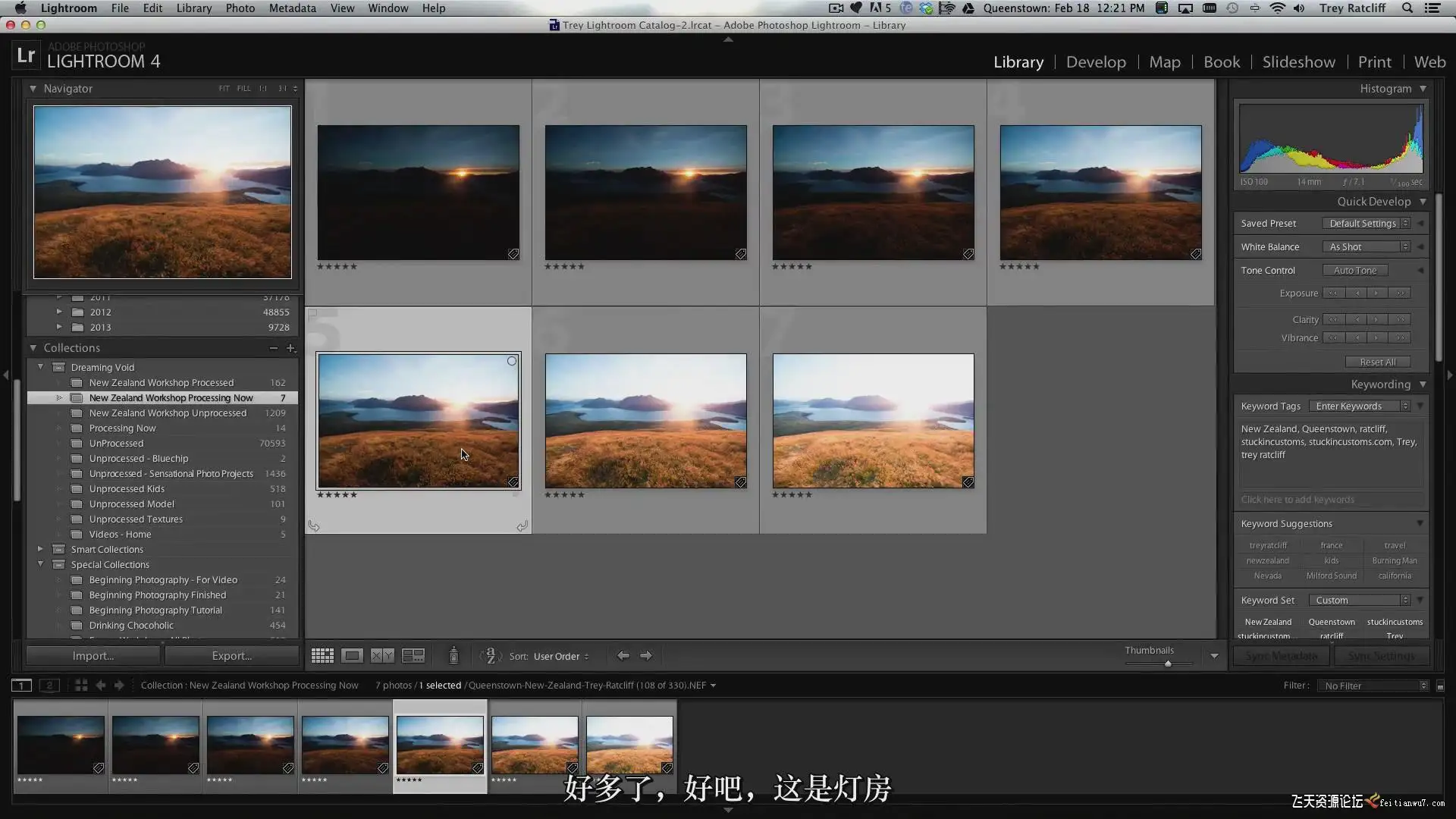The image size is (1456, 819).
Task: Open the Lr identity plate logo
Action: (x=26, y=55)
